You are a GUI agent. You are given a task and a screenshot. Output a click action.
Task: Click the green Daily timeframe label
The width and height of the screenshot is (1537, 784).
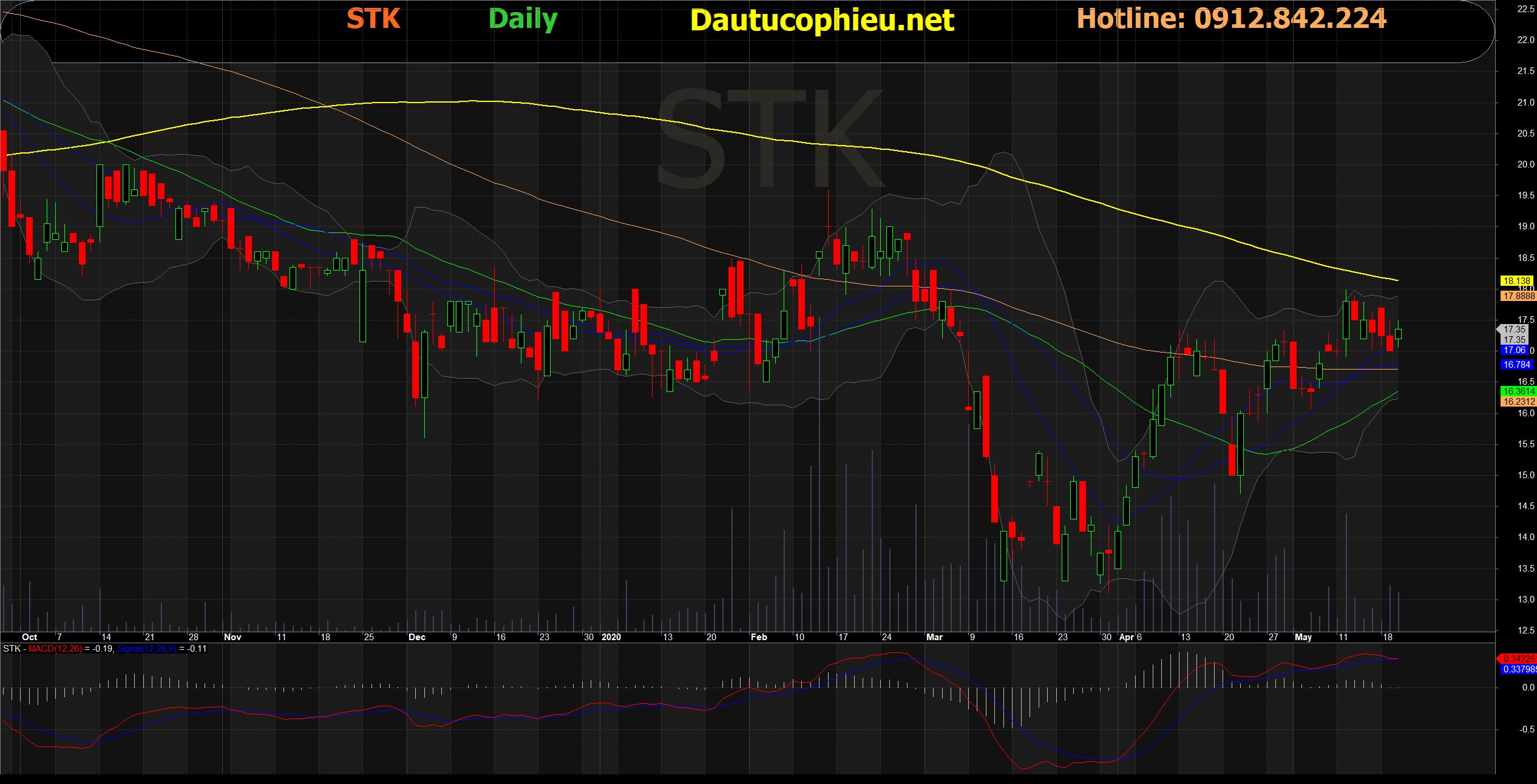523,19
